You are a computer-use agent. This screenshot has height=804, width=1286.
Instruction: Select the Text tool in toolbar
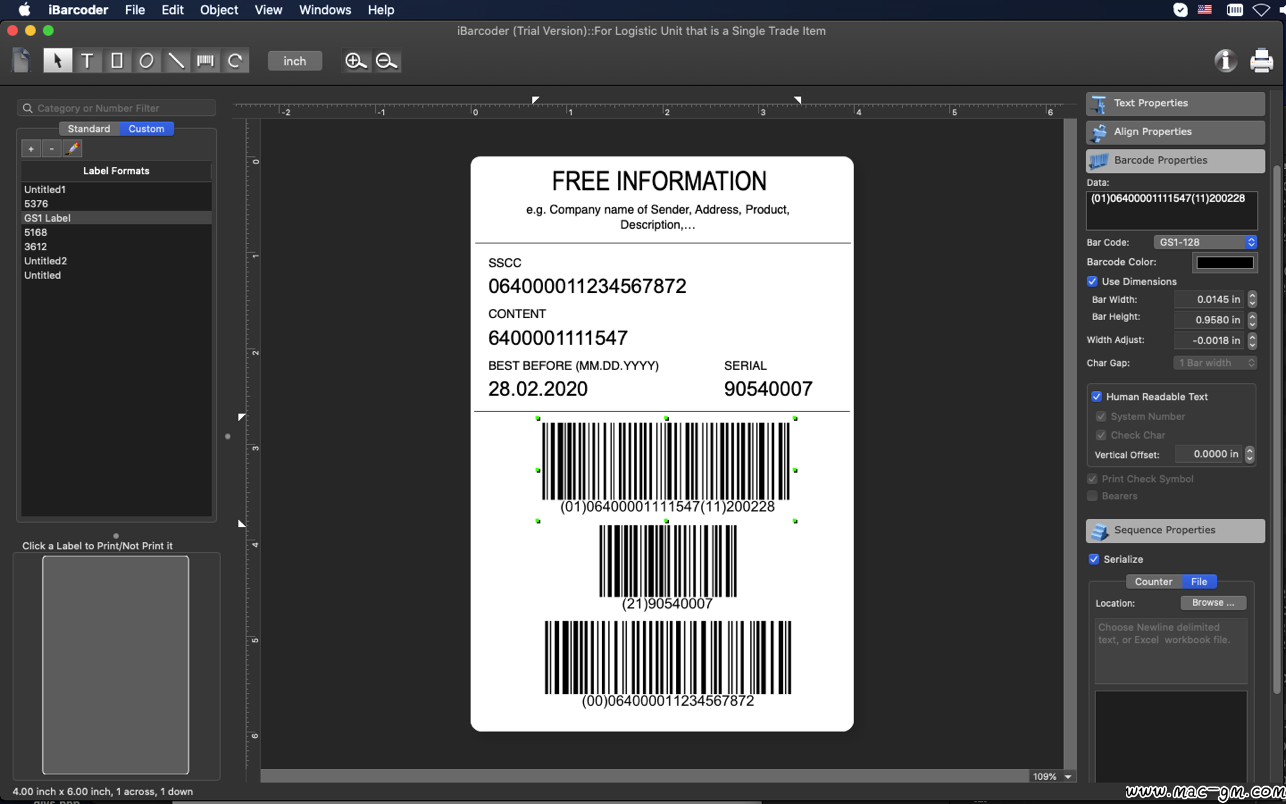click(87, 61)
